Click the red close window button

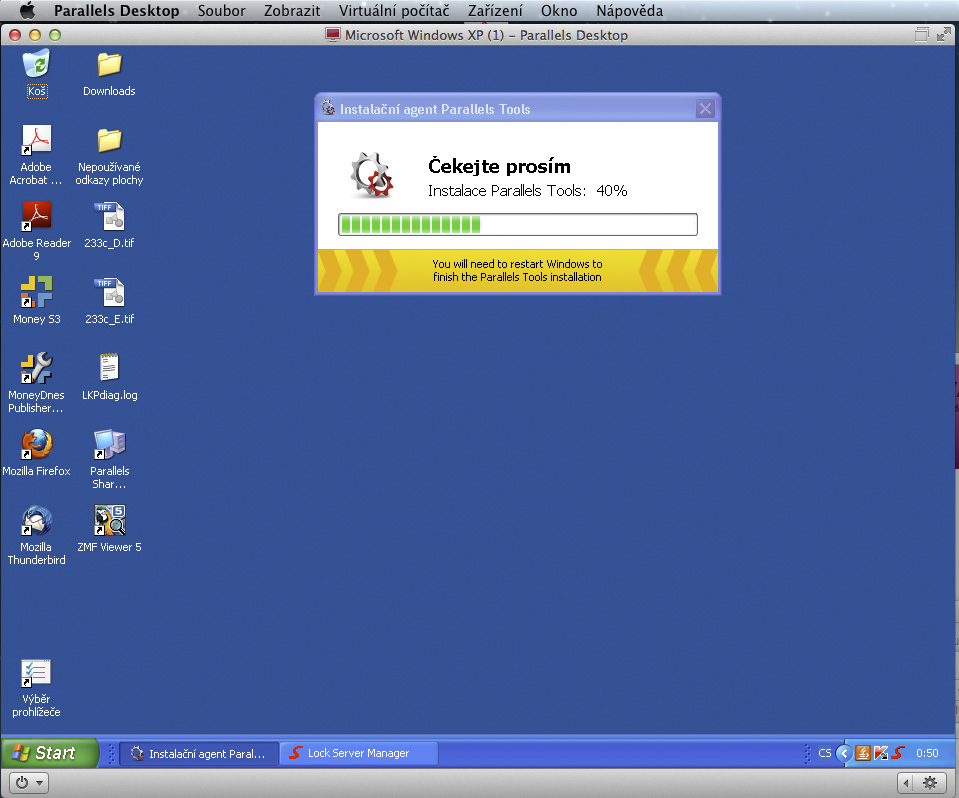coord(15,35)
